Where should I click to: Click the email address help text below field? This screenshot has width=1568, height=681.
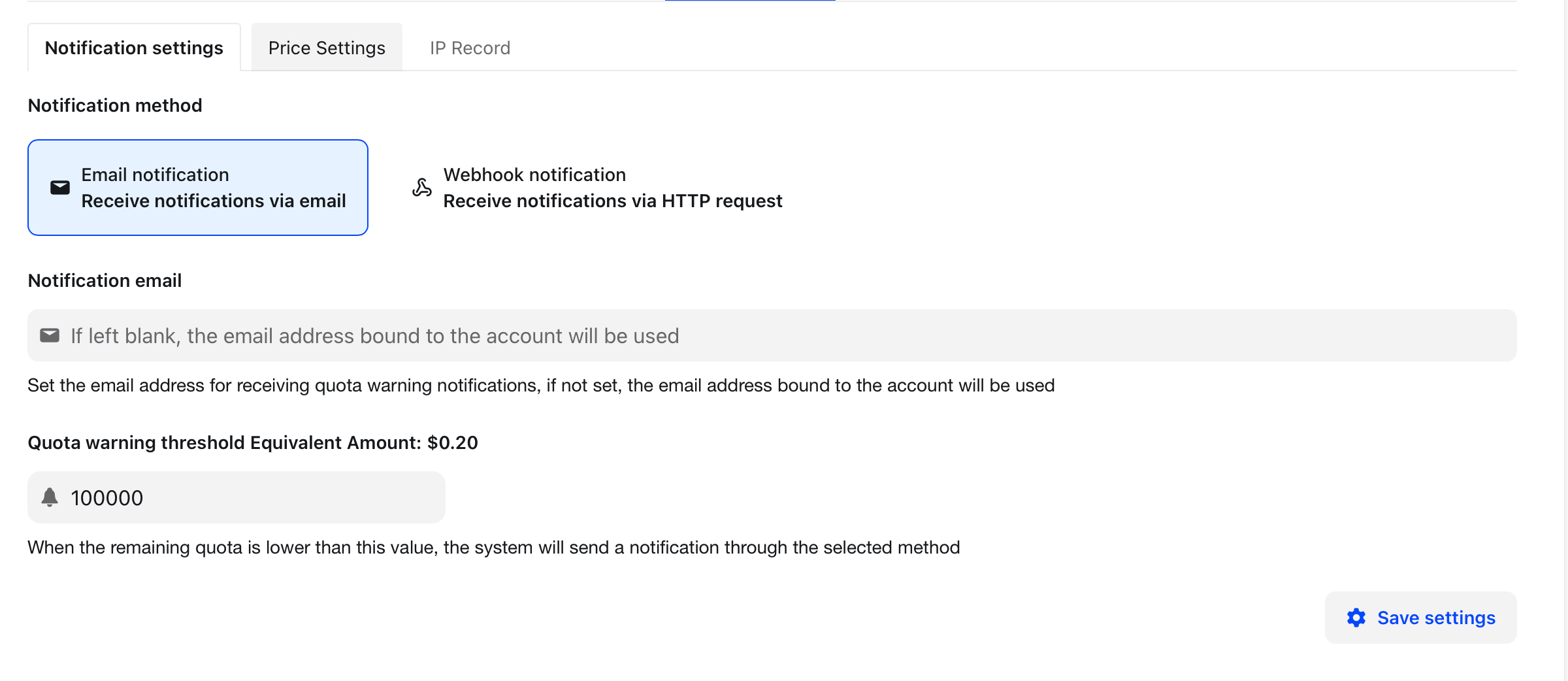pyautogui.click(x=541, y=385)
